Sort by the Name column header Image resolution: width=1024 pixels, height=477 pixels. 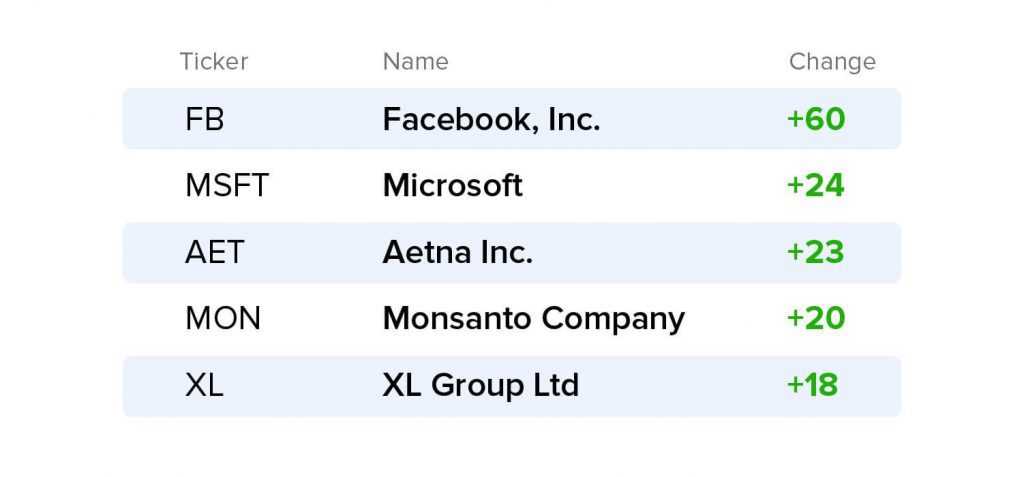tap(415, 61)
